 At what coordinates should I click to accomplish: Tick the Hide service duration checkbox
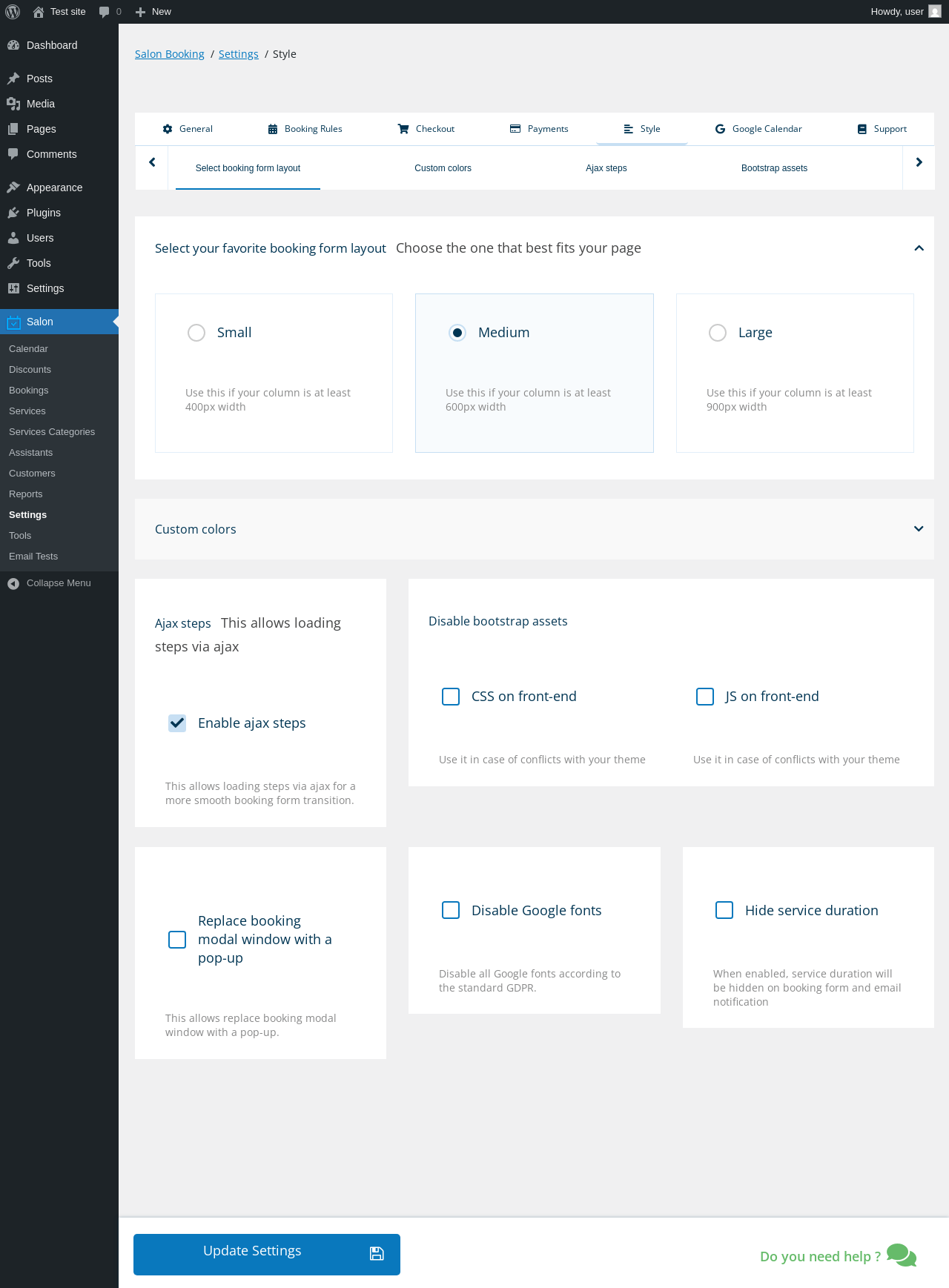(x=724, y=910)
